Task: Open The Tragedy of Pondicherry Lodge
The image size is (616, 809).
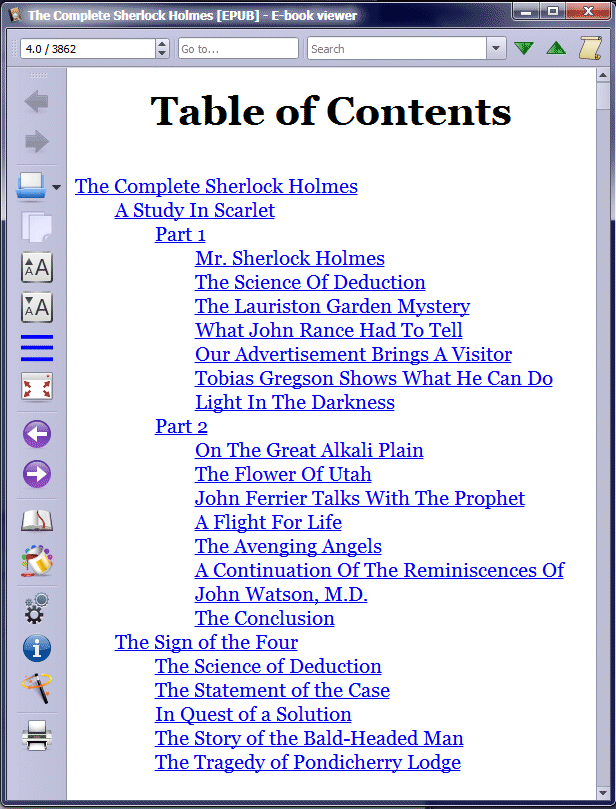Action: point(308,763)
